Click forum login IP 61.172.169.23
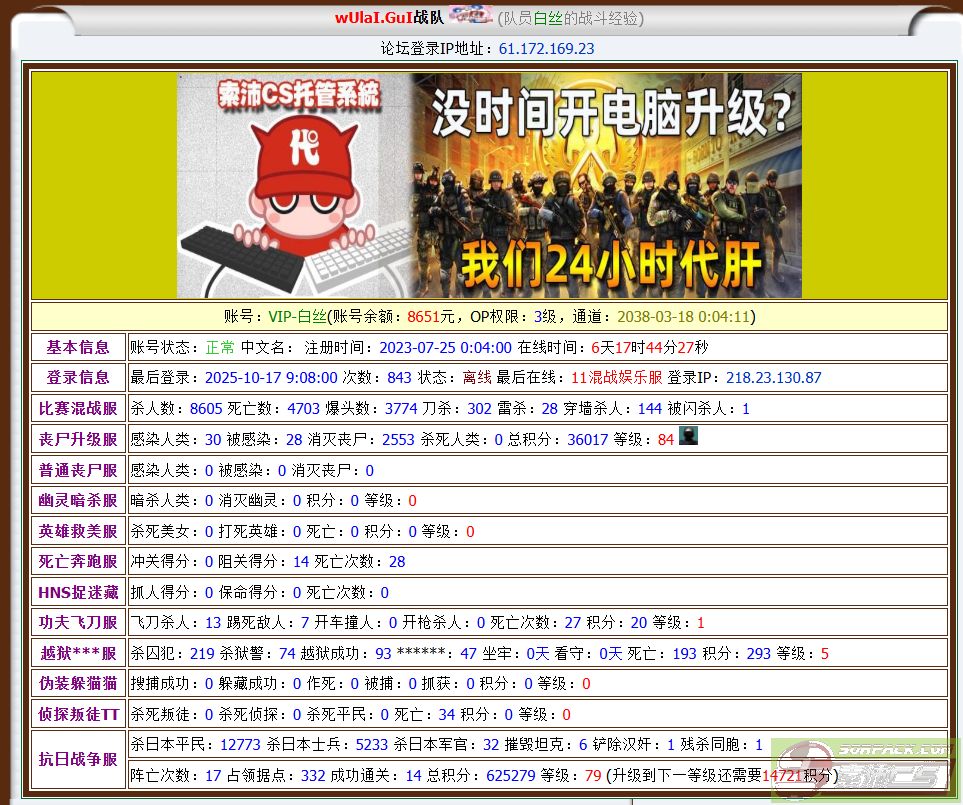Image resolution: width=963 pixels, height=805 pixels. pos(546,48)
